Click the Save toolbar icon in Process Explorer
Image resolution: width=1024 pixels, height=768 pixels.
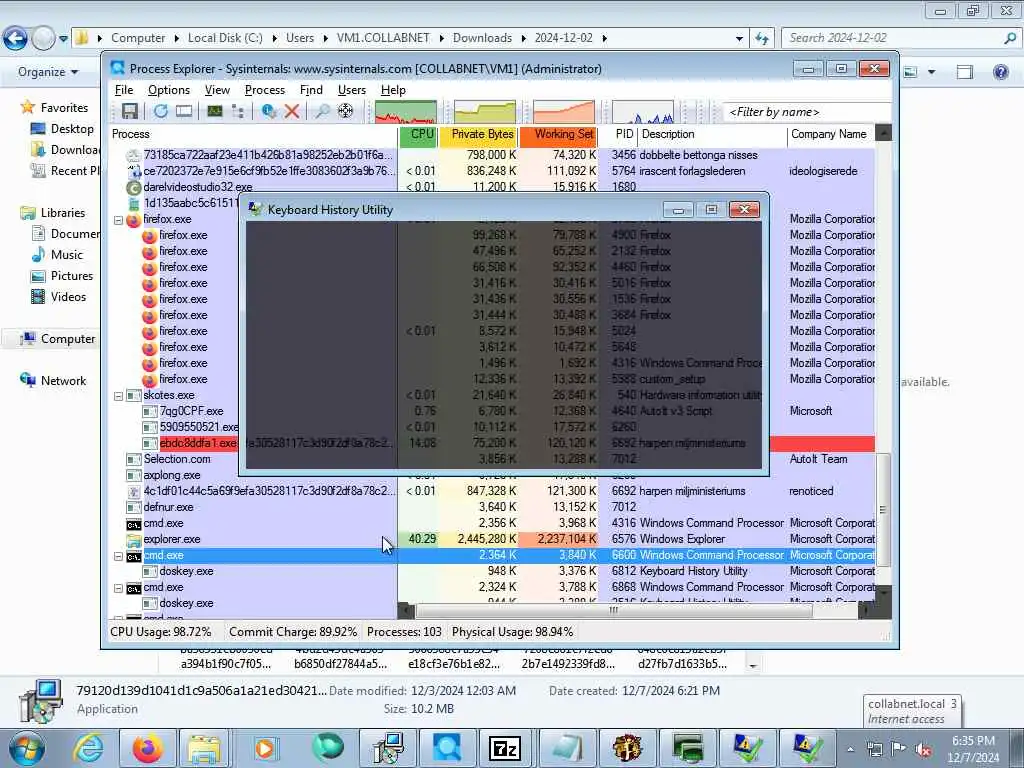point(129,112)
